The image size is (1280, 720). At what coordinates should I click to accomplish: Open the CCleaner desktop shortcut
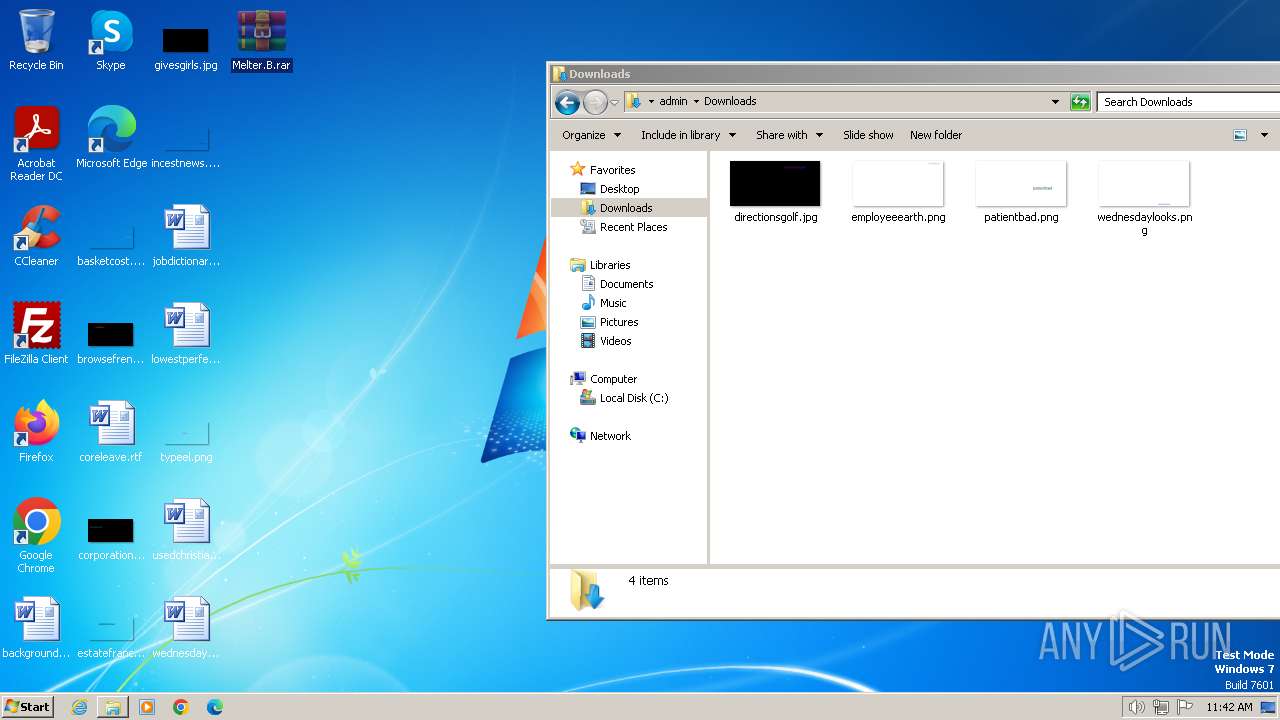(x=36, y=236)
